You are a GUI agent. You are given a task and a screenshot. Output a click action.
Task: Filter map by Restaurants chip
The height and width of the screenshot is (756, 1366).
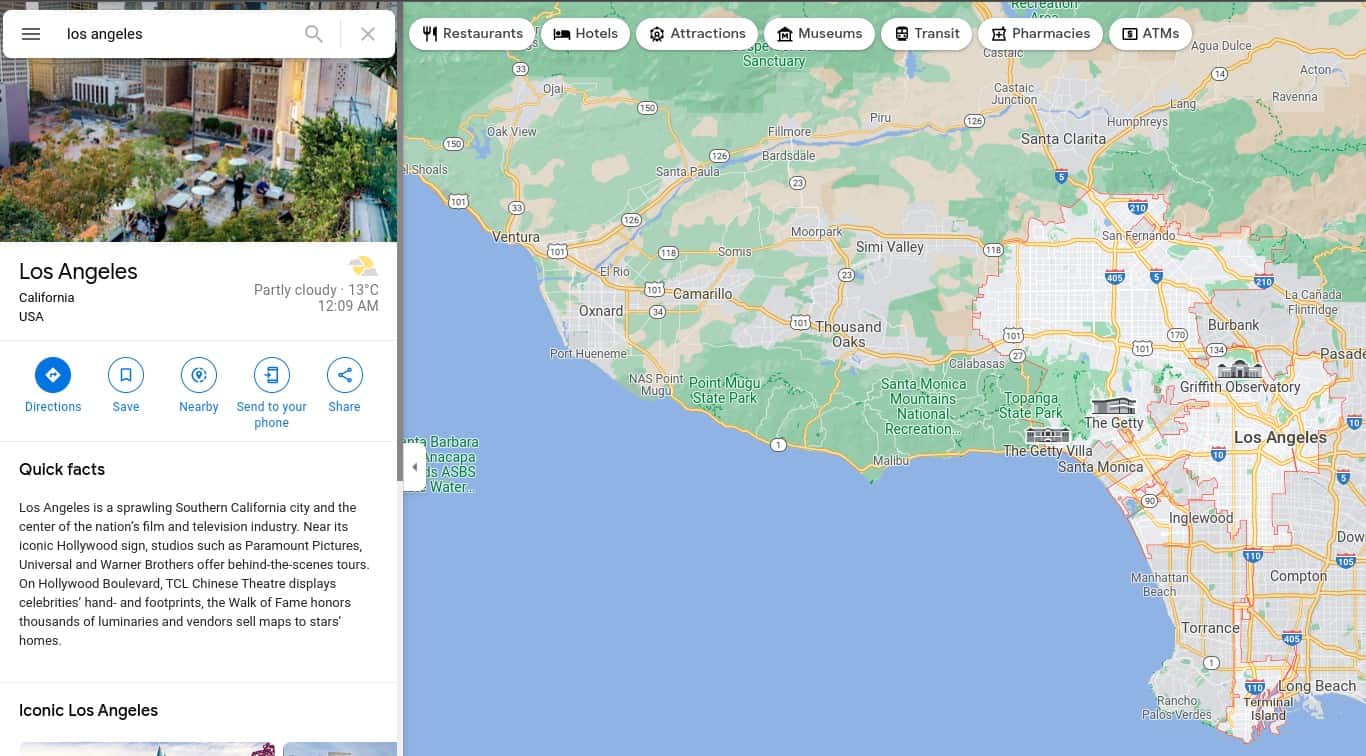click(472, 33)
